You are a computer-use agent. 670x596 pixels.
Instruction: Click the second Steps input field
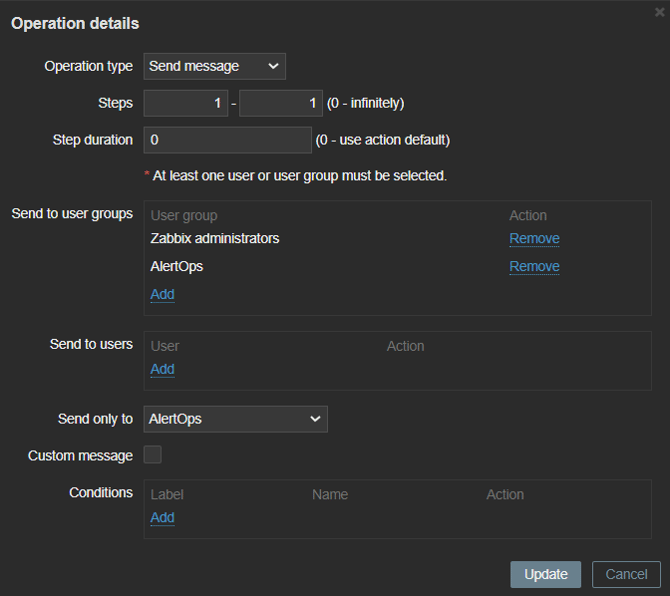[281, 103]
